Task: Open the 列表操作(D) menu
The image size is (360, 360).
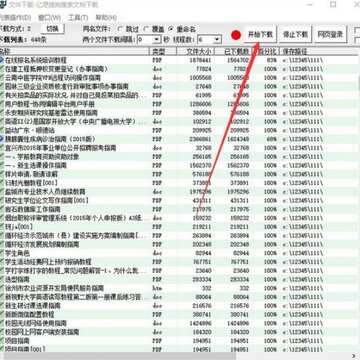Action: 15,17
